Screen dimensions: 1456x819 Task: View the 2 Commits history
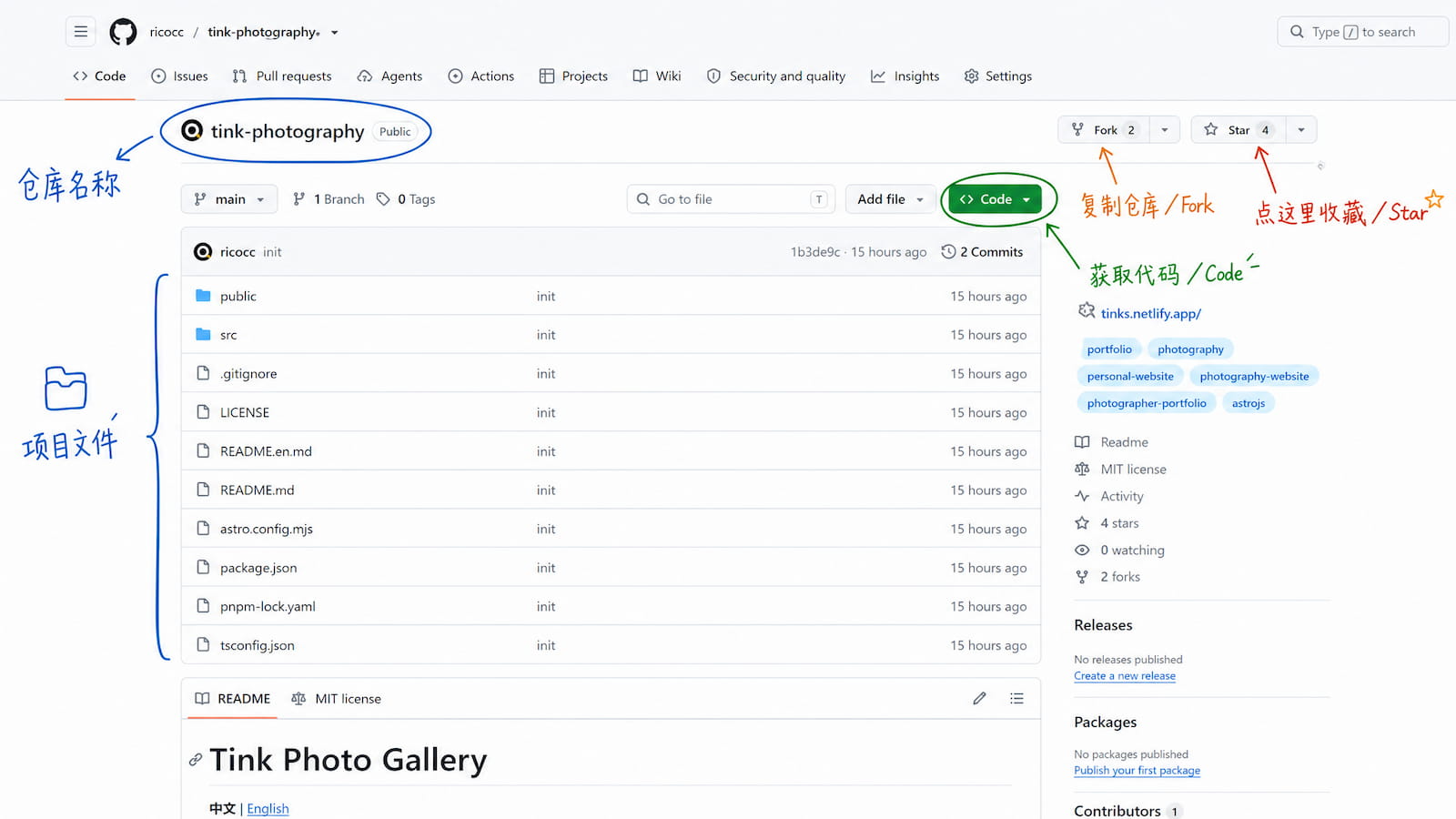982,252
